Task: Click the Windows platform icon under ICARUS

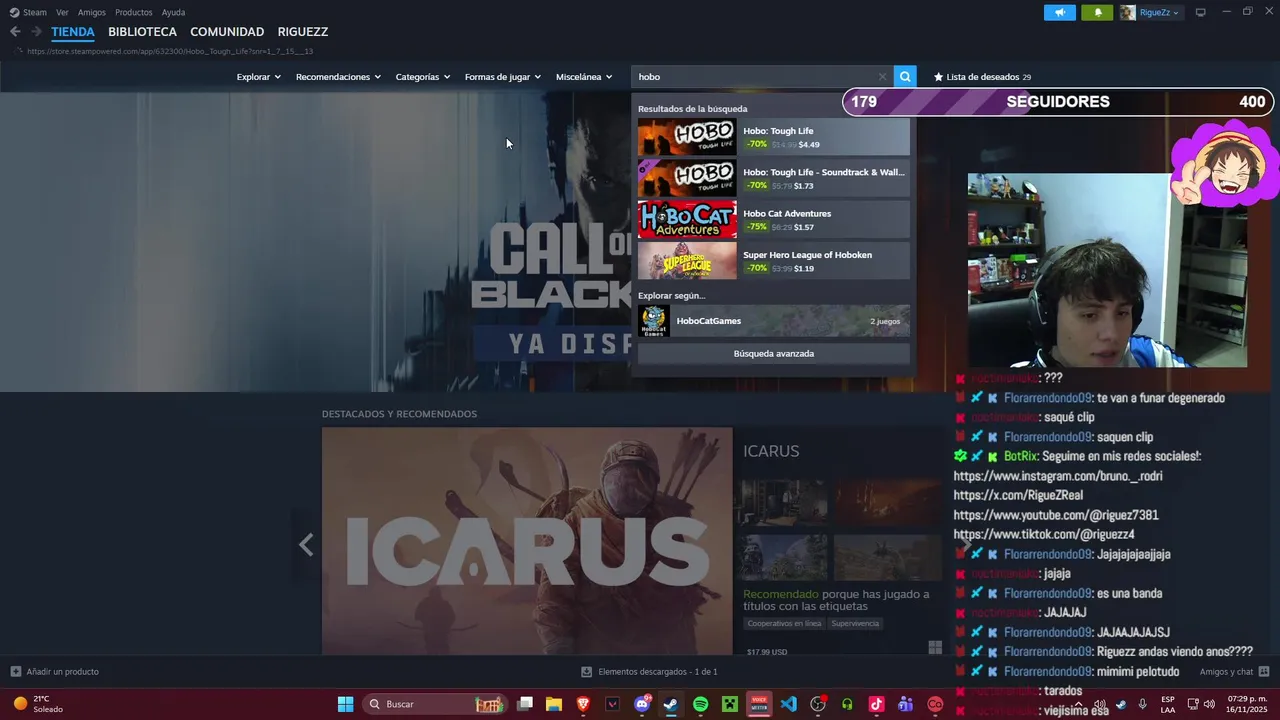Action: [935, 648]
